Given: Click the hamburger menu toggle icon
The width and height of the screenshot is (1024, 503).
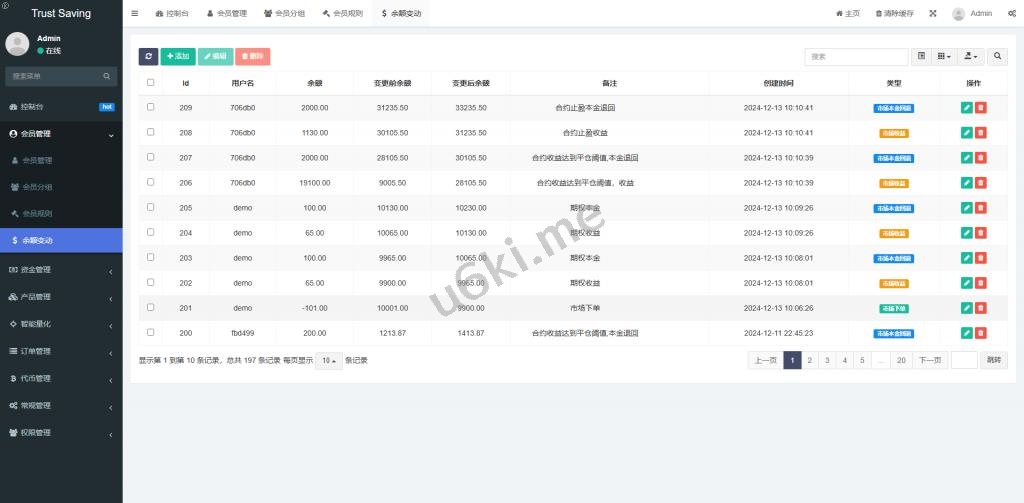Looking at the screenshot, I should (x=135, y=14).
